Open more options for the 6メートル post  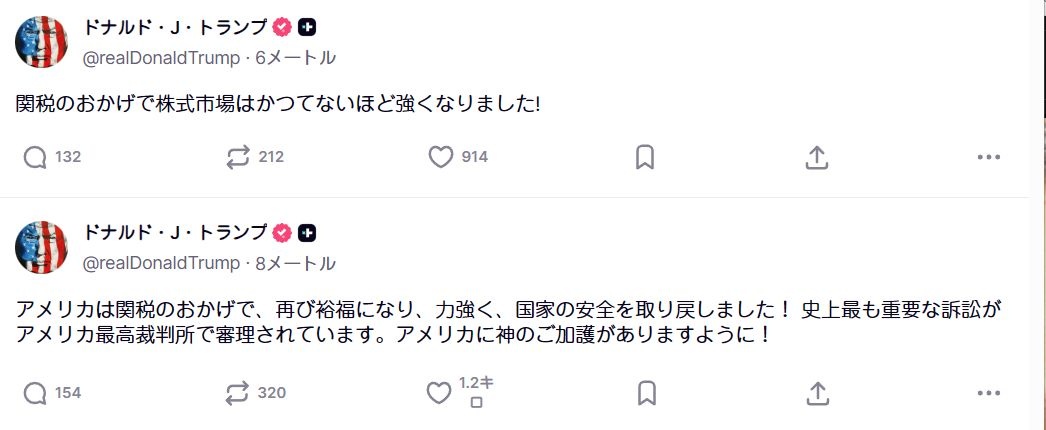coord(988,157)
